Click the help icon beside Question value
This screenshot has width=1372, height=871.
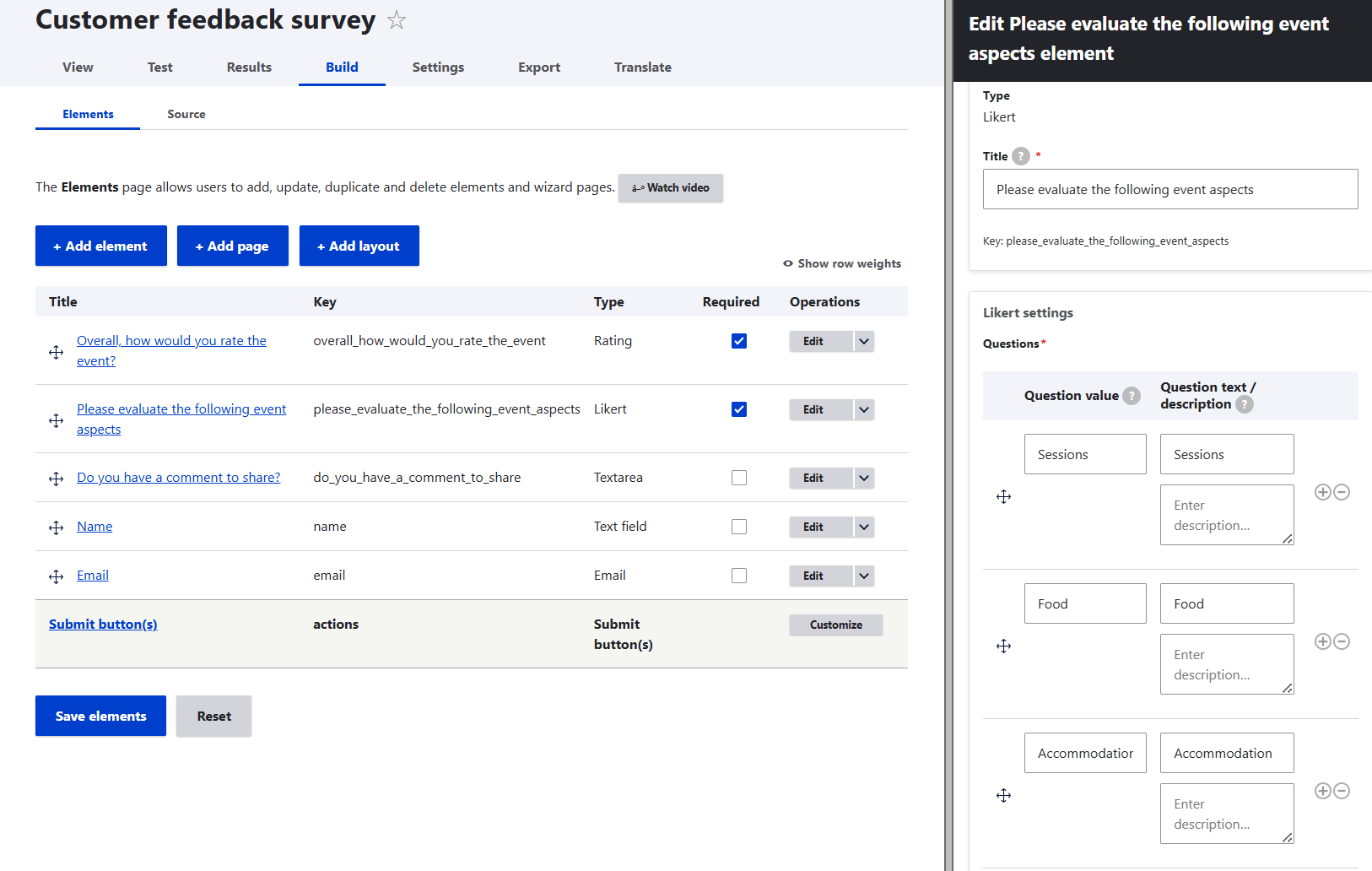pos(1132,396)
